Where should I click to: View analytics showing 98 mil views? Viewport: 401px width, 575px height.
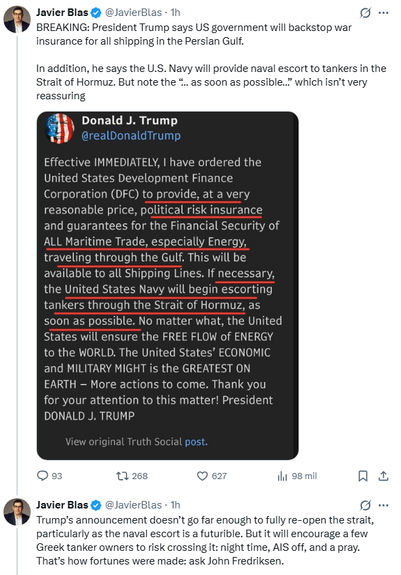click(297, 476)
